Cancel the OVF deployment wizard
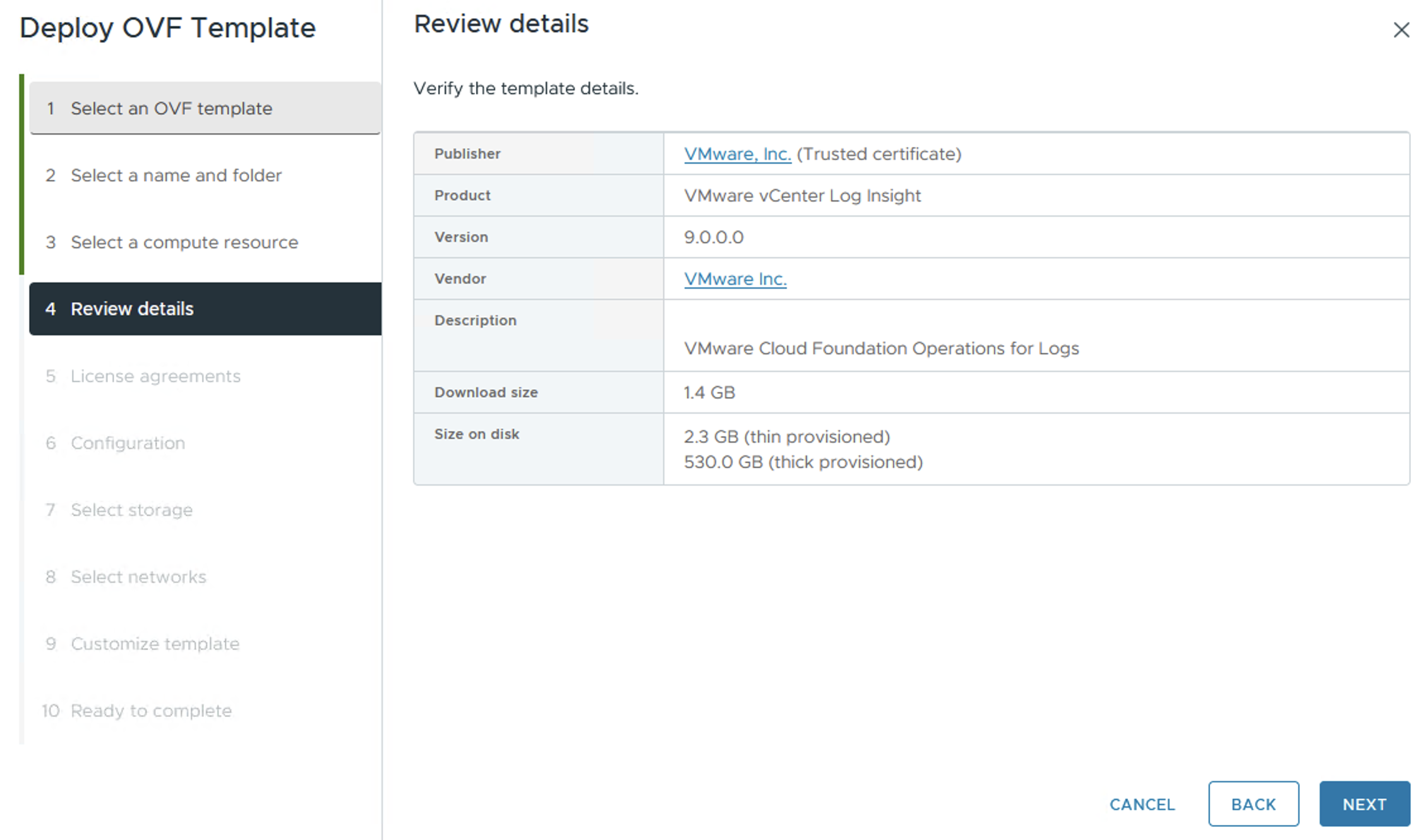This screenshot has height=840, width=1426. coord(1142,804)
